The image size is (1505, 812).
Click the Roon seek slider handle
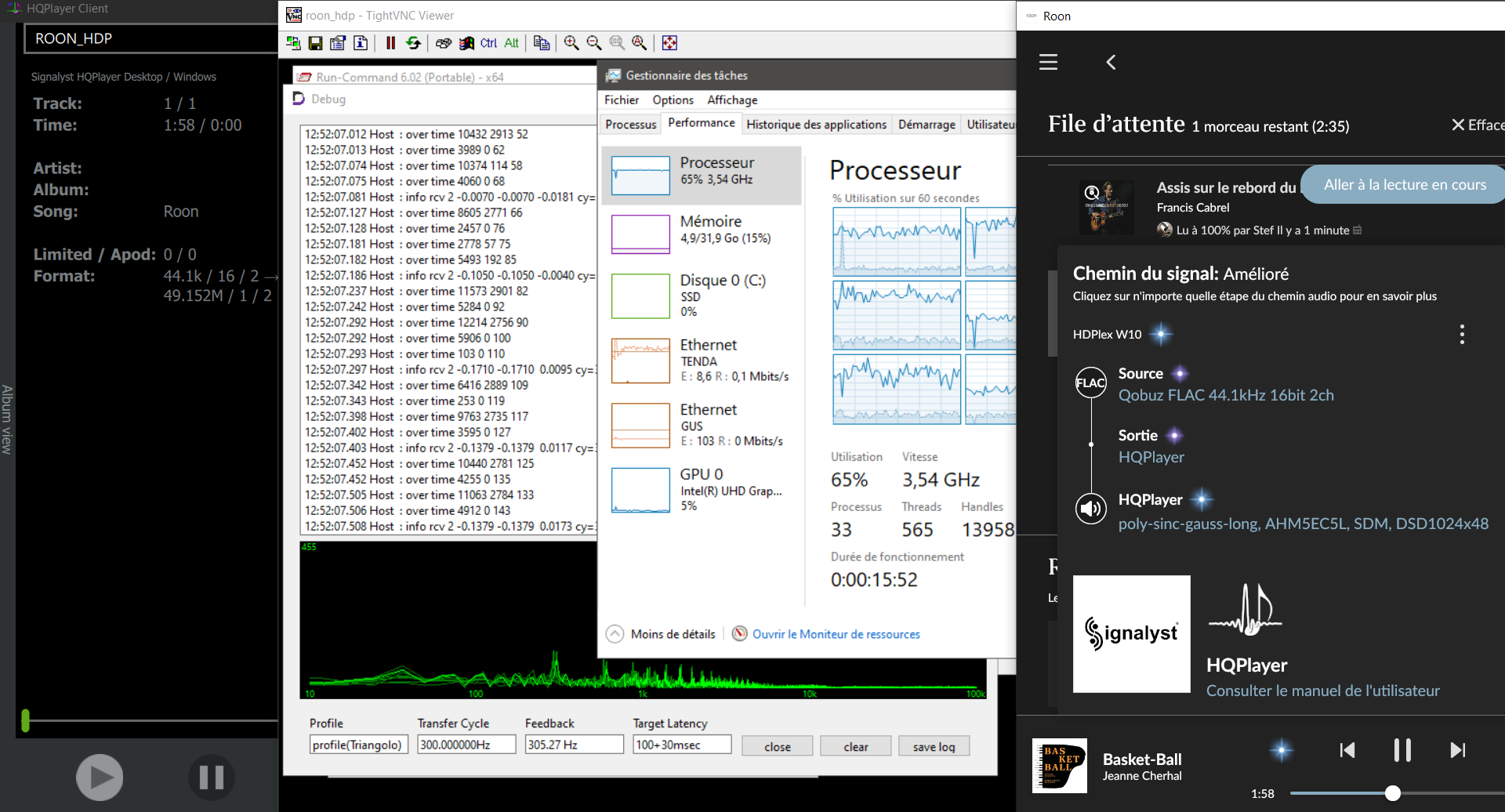1392,793
